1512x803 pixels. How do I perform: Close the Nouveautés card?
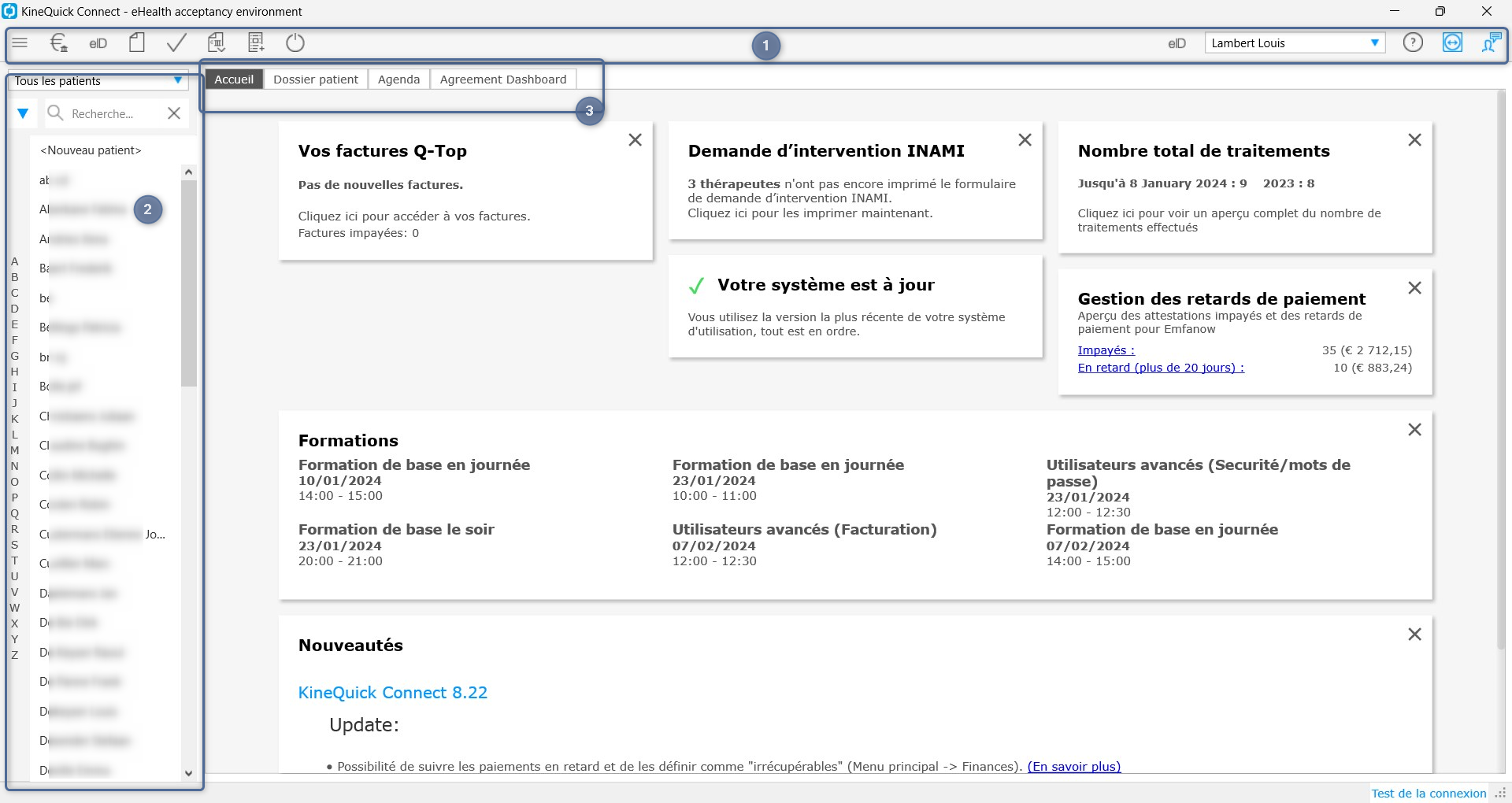tap(1414, 634)
